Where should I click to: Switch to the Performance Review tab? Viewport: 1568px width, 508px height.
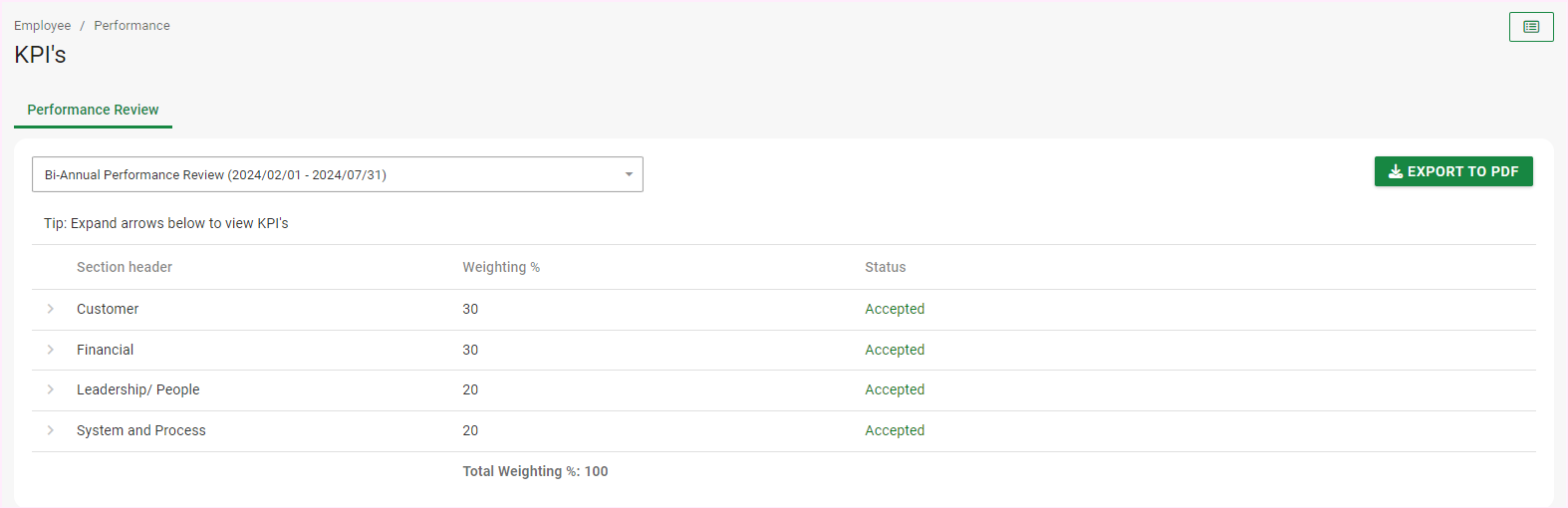(93, 110)
